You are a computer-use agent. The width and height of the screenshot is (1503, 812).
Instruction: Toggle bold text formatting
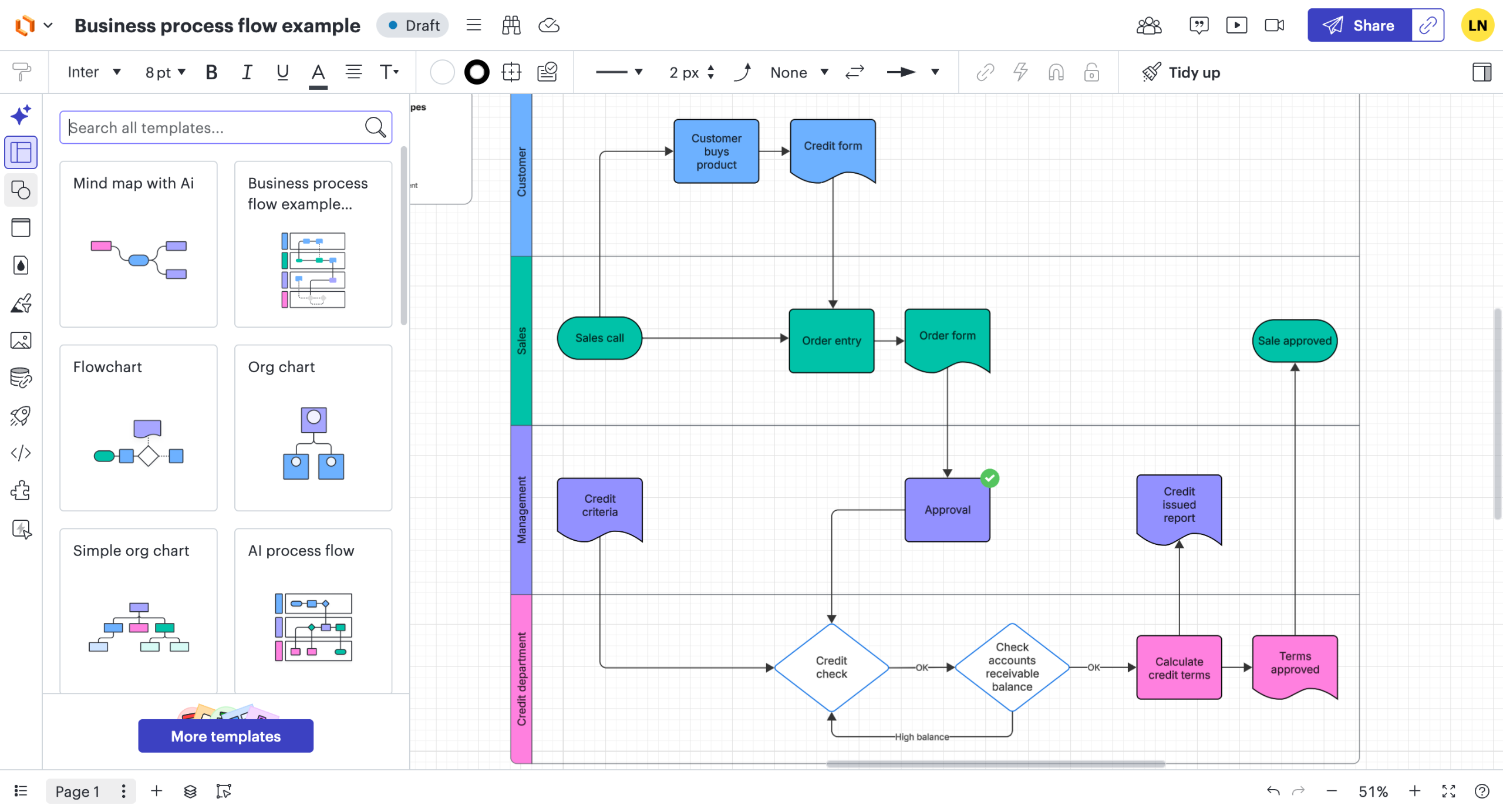point(211,72)
